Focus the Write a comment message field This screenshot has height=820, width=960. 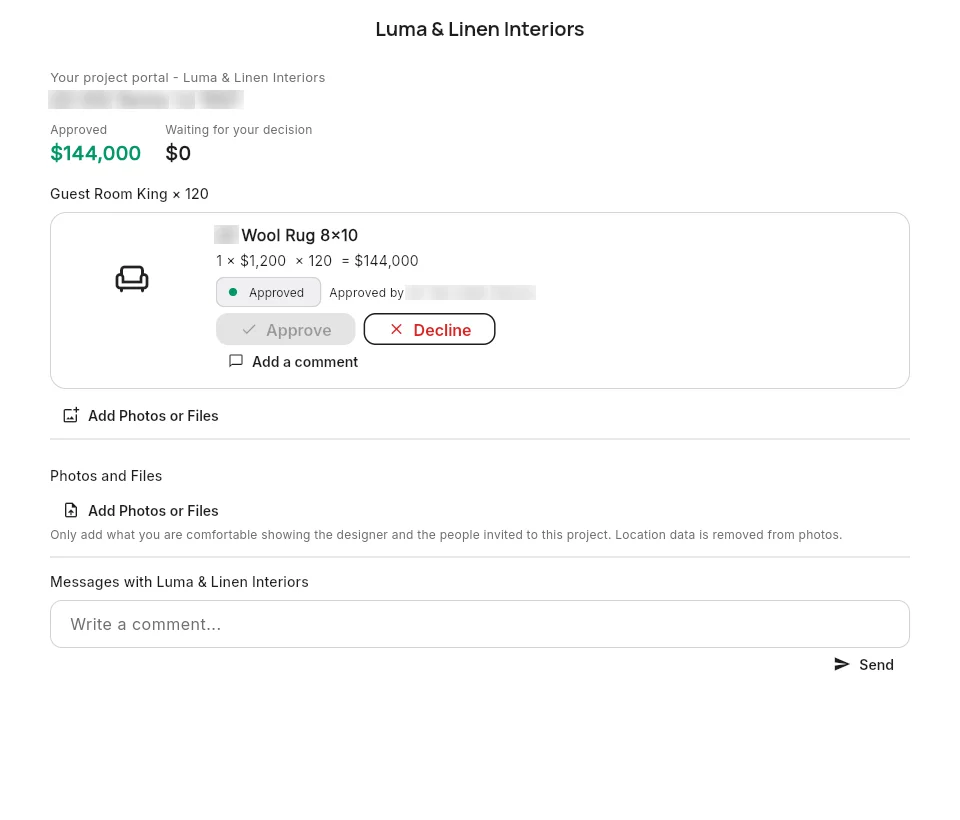(x=480, y=624)
